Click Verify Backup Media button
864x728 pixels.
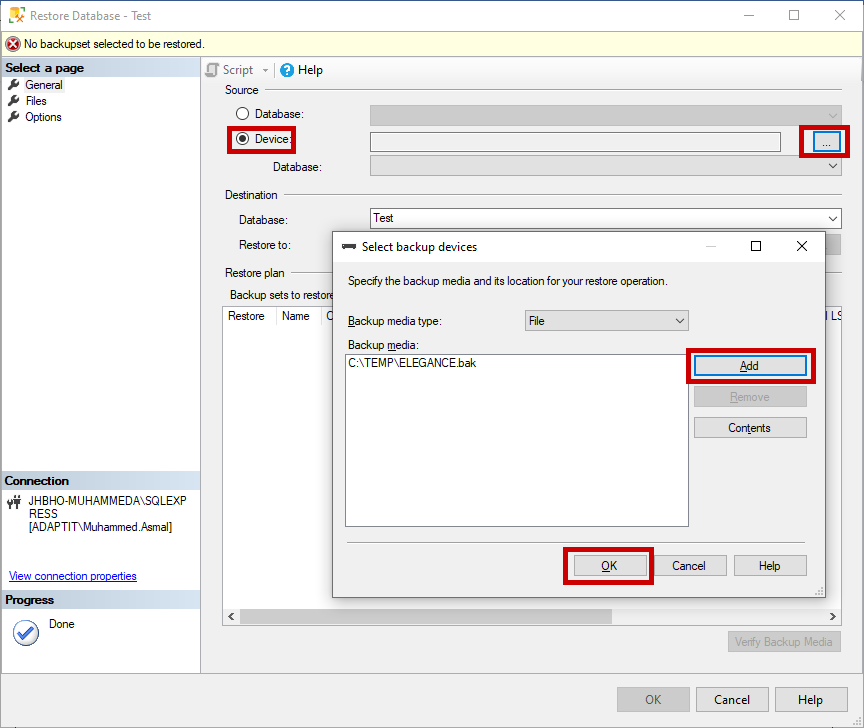[x=784, y=641]
